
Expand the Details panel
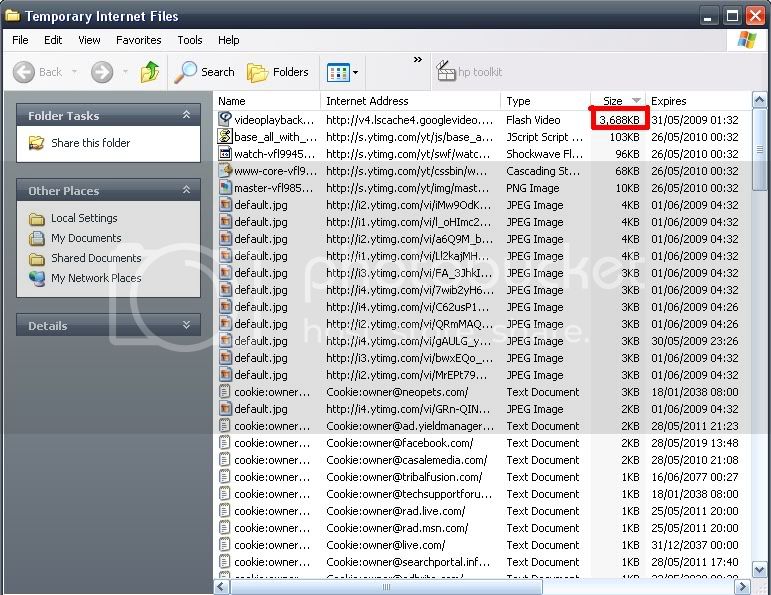point(186,326)
